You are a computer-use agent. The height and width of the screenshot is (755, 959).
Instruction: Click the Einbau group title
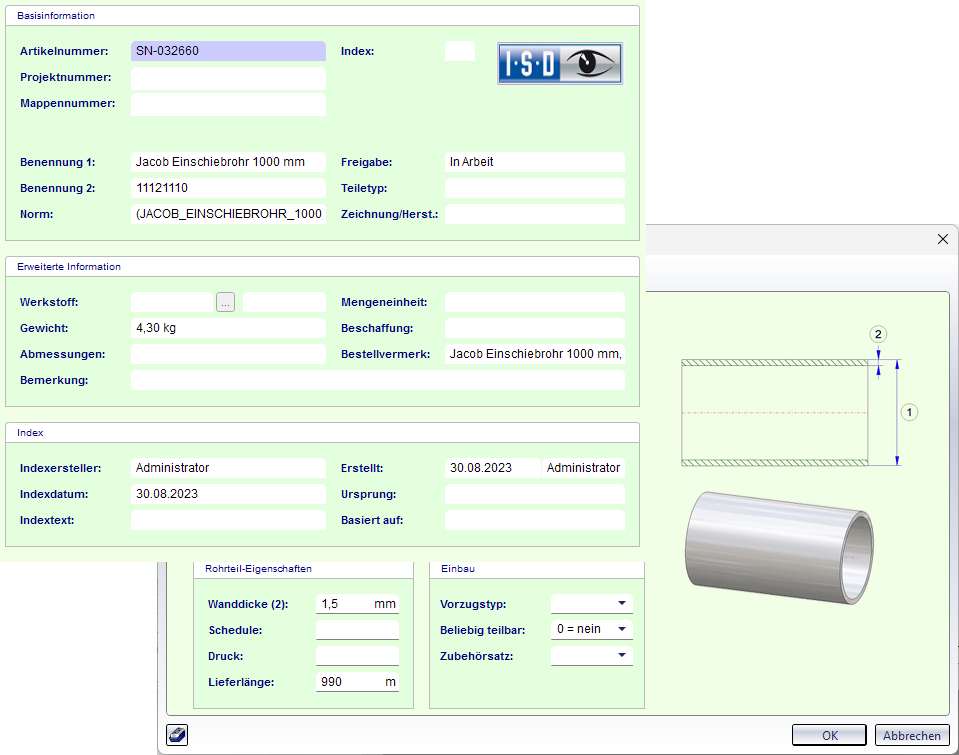click(457, 568)
